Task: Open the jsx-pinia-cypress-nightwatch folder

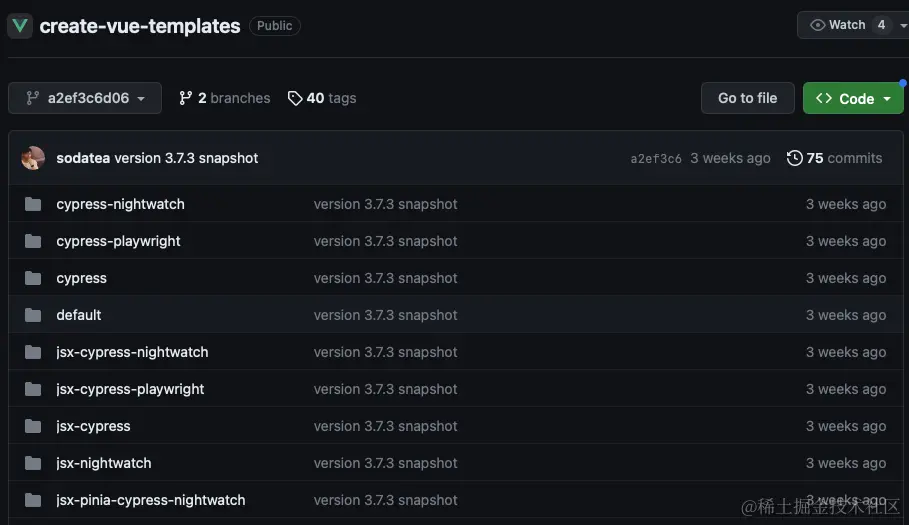Action: point(151,500)
